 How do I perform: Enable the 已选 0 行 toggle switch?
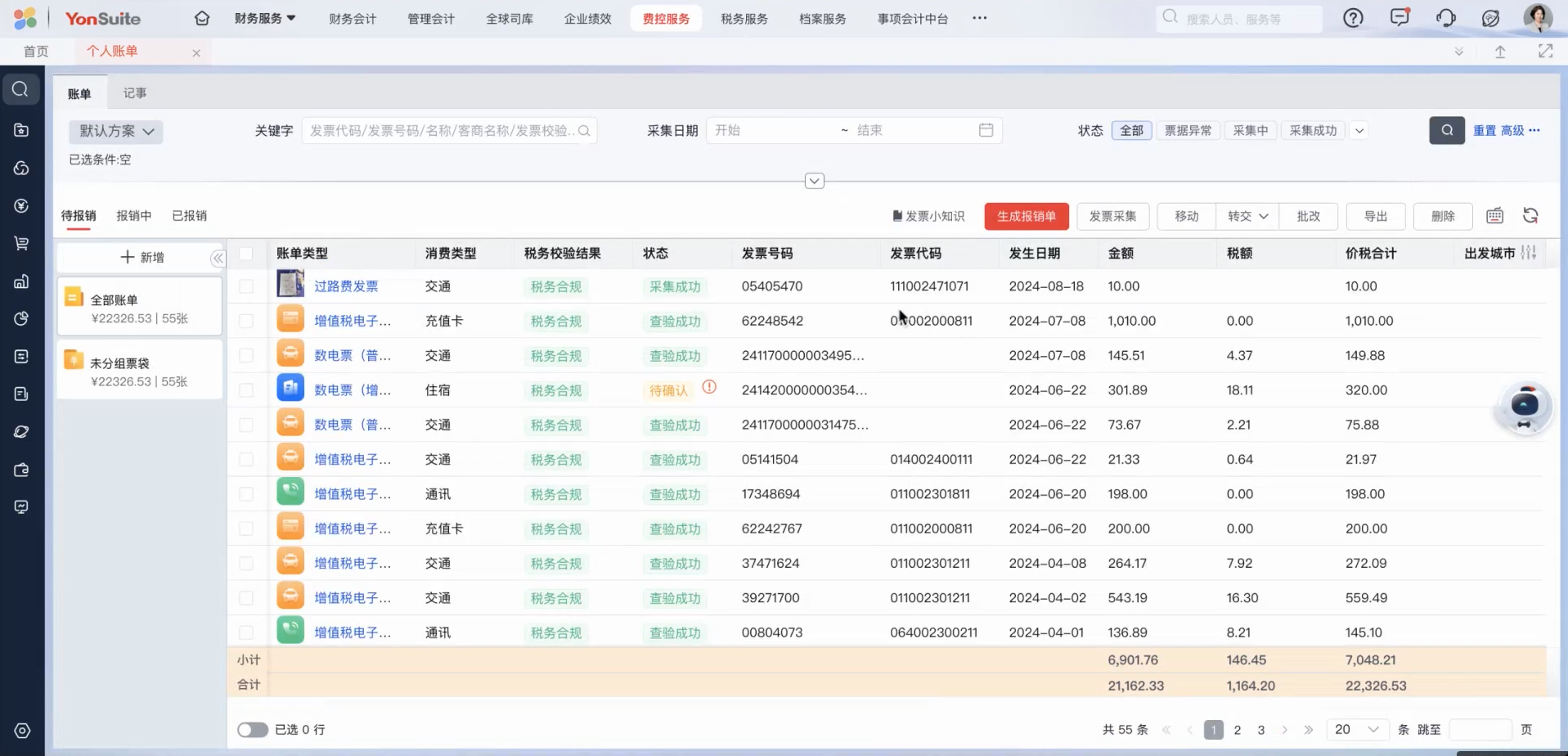tap(253, 729)
